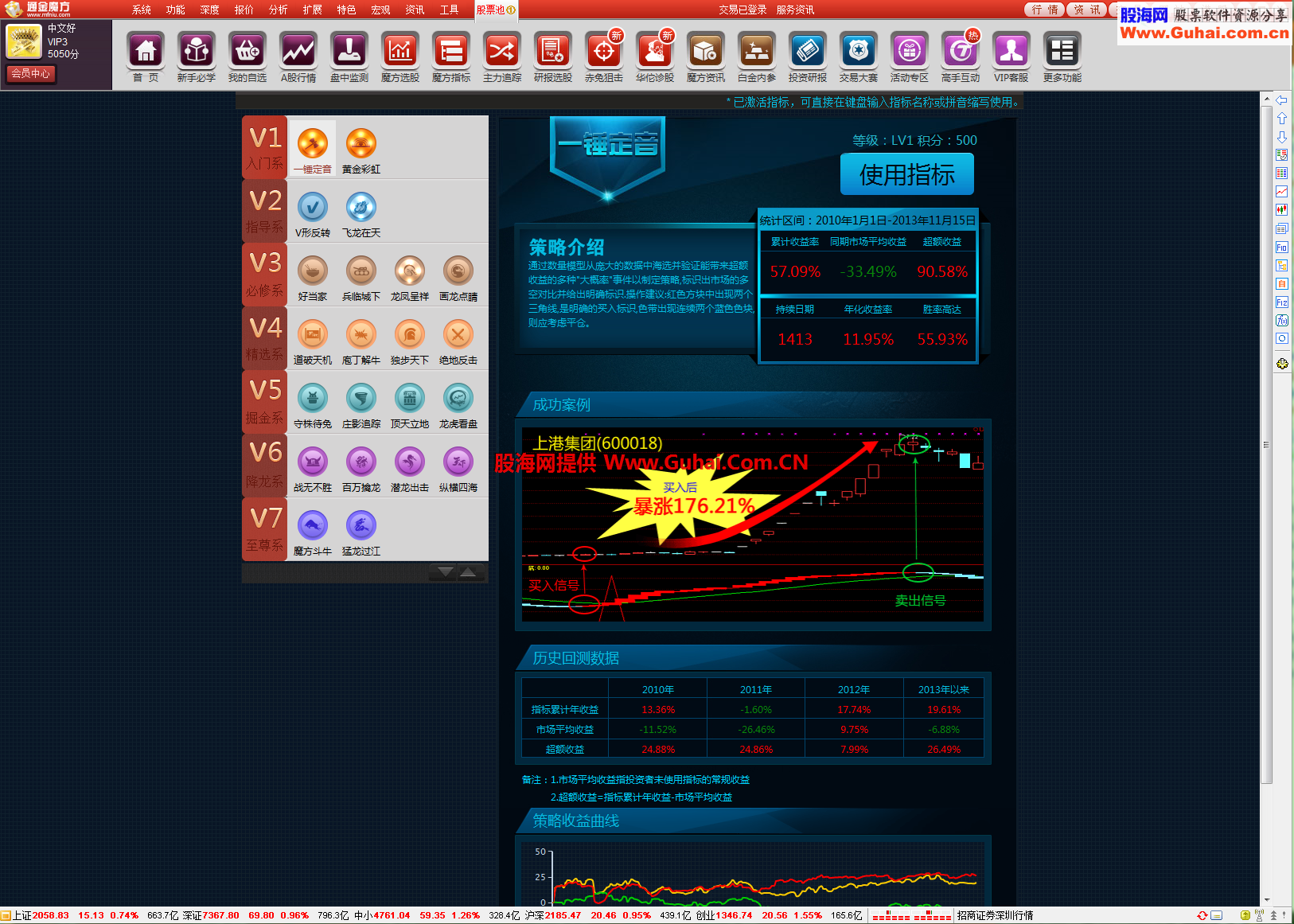Select the 画龙点睛 indicator

click(x=458, y=277)
